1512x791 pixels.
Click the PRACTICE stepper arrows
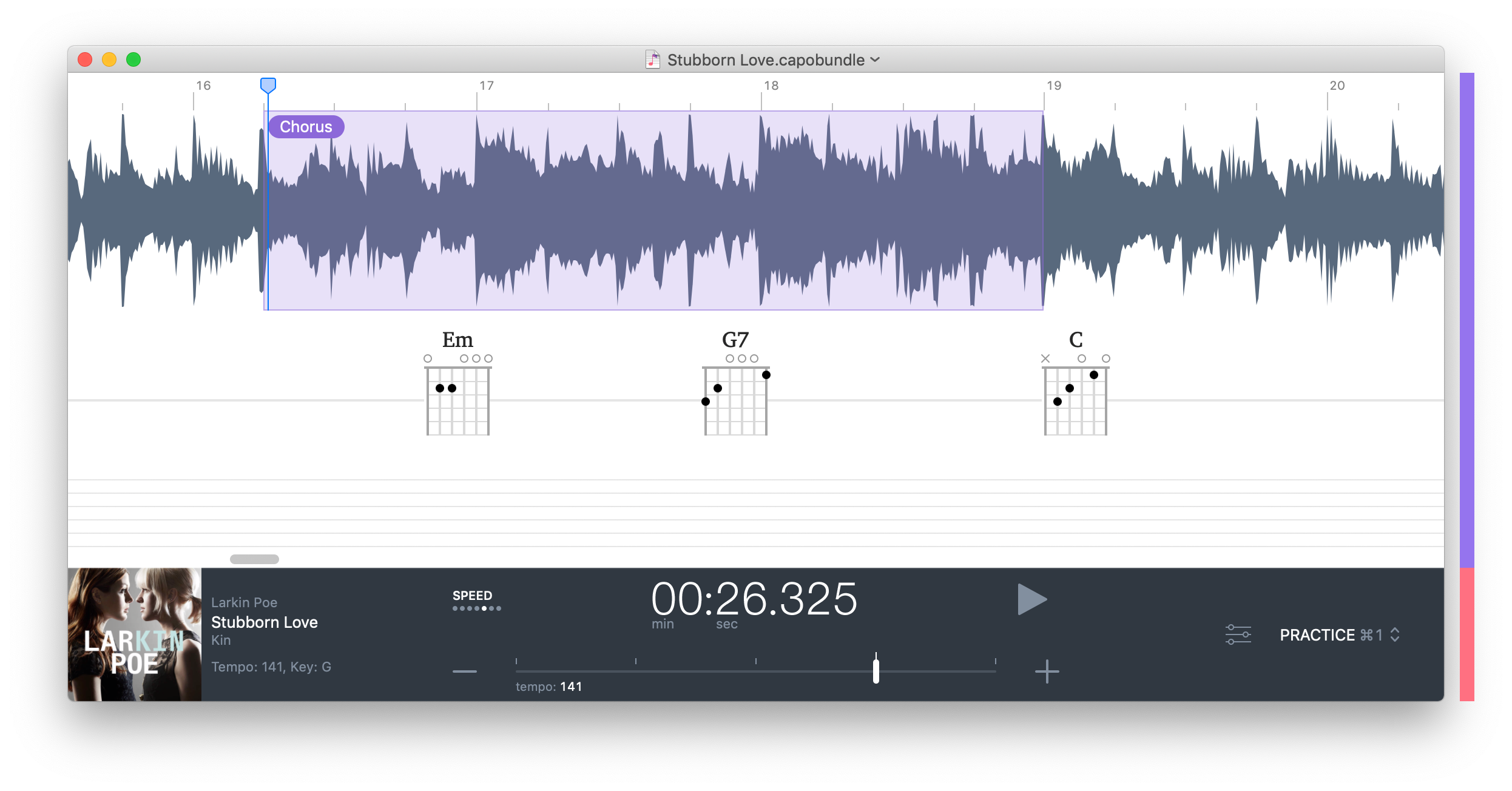point(1395,635)
